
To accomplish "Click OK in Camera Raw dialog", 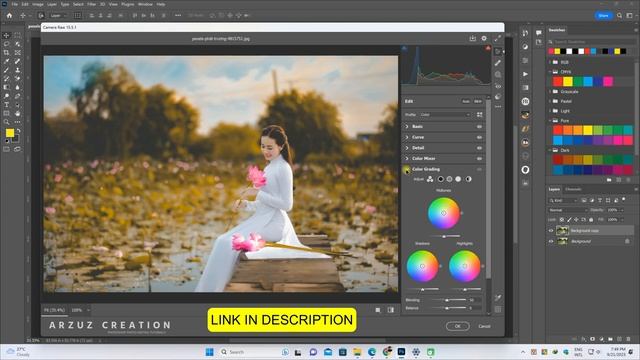I will click(458, 326).
